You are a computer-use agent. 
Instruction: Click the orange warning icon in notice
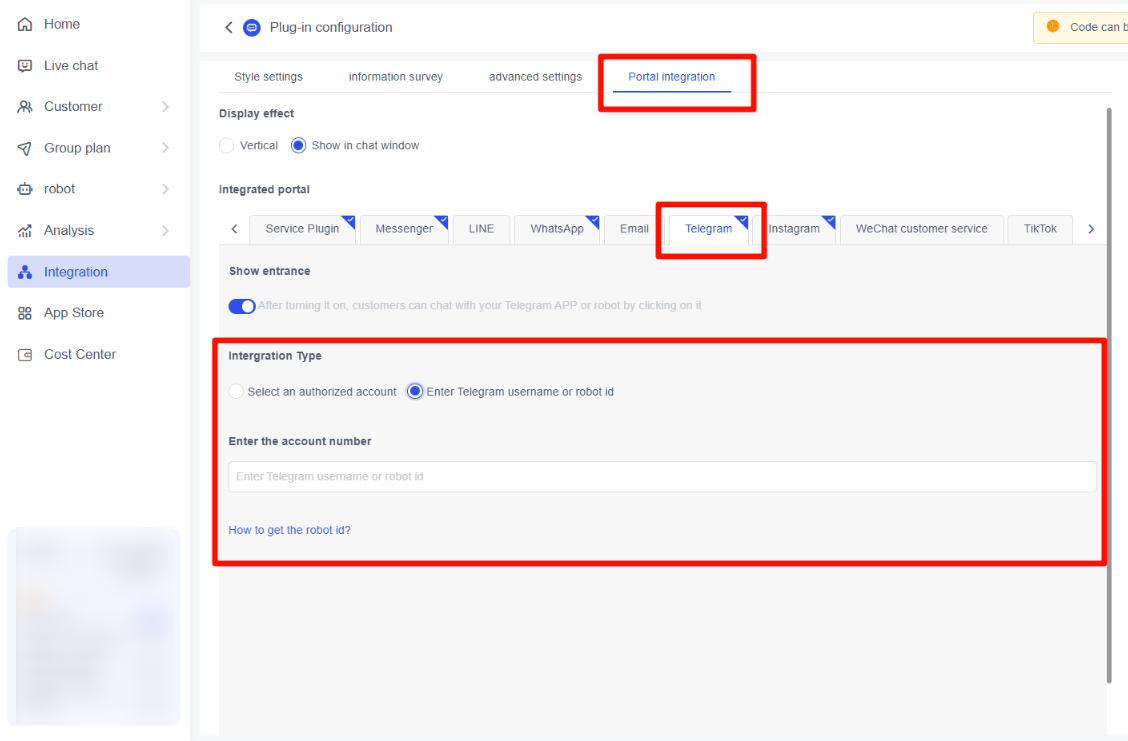point(1052,27)
